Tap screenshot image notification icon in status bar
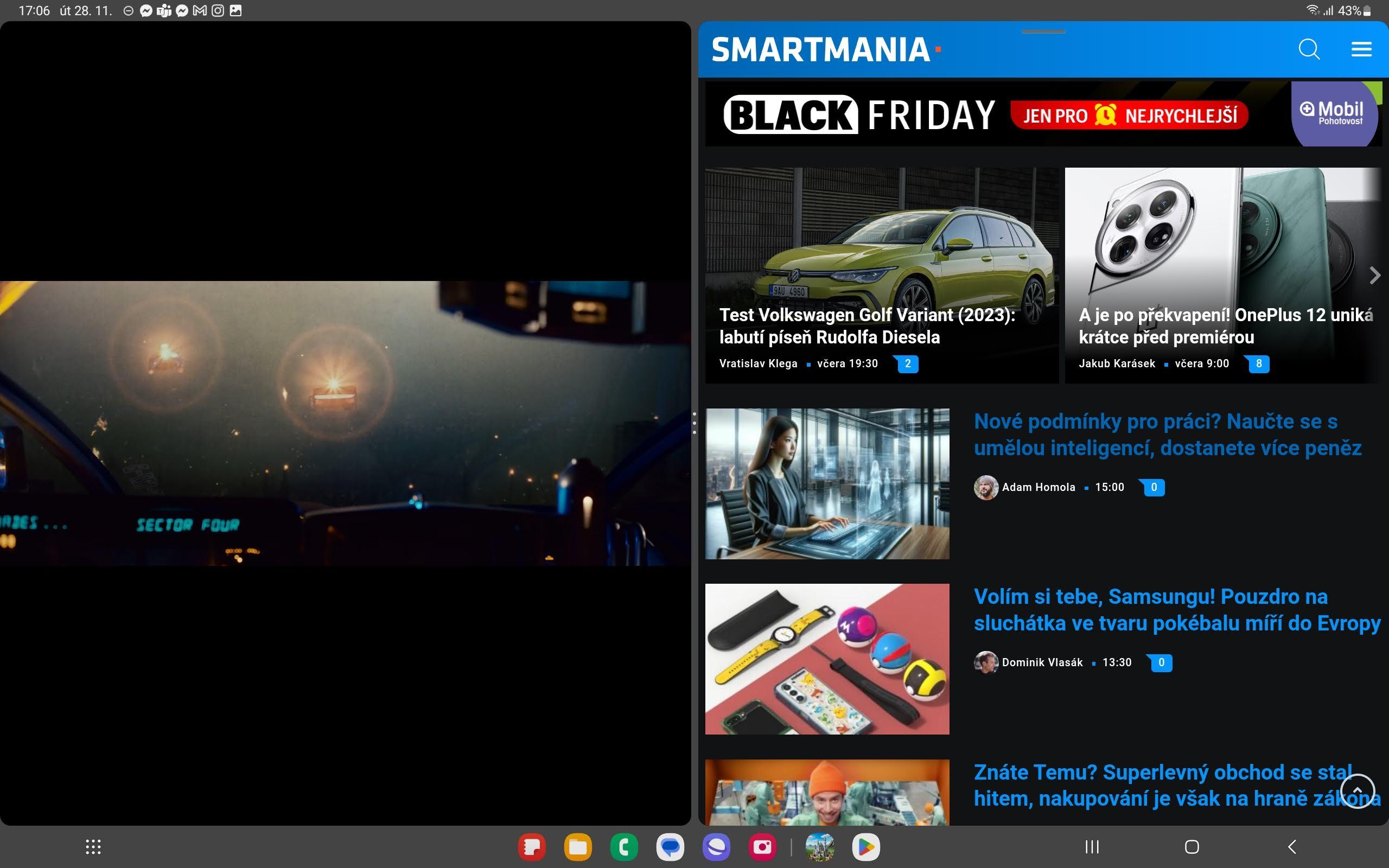The height and width of the screenshot is (868, 1389). click(235, 11)
